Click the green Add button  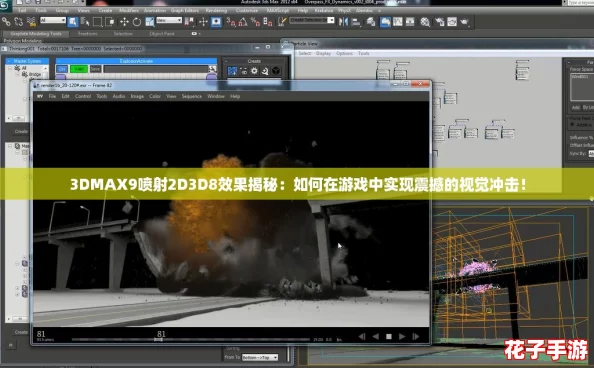coord(79,69)
